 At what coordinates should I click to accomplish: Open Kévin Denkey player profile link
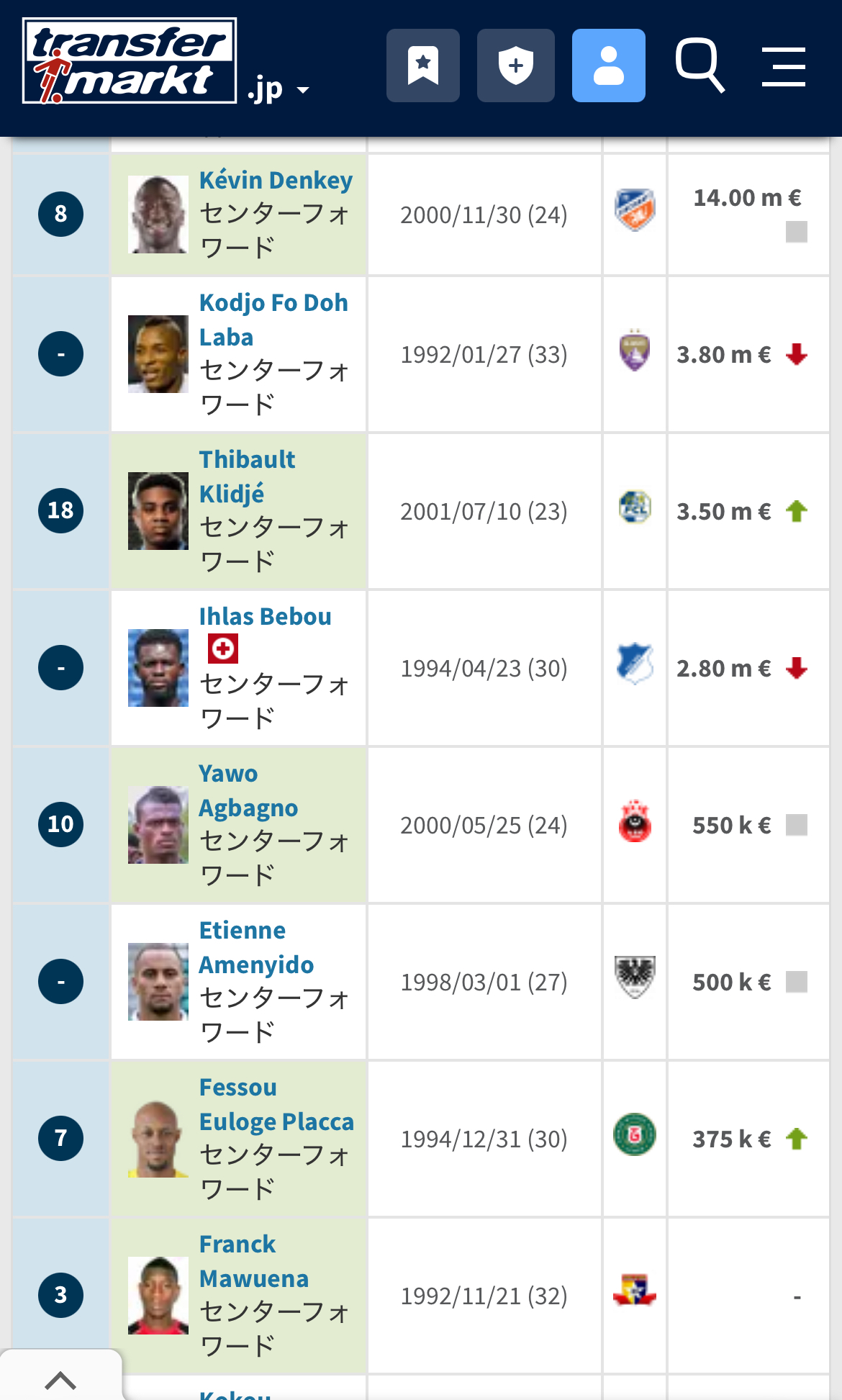click(x=276, y=180)
